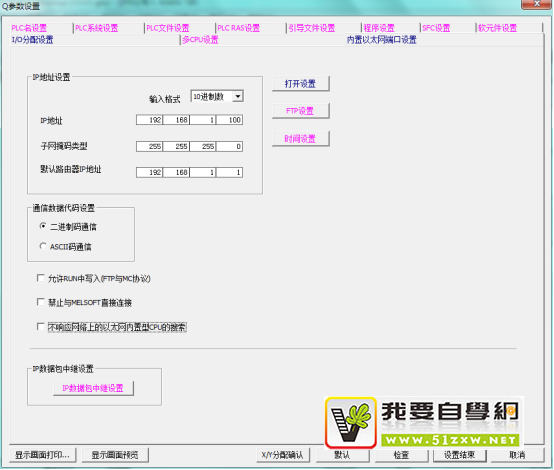Switch to 软元件设置 tab
This screenshot has width=554, height=470.
pos(497,28)
